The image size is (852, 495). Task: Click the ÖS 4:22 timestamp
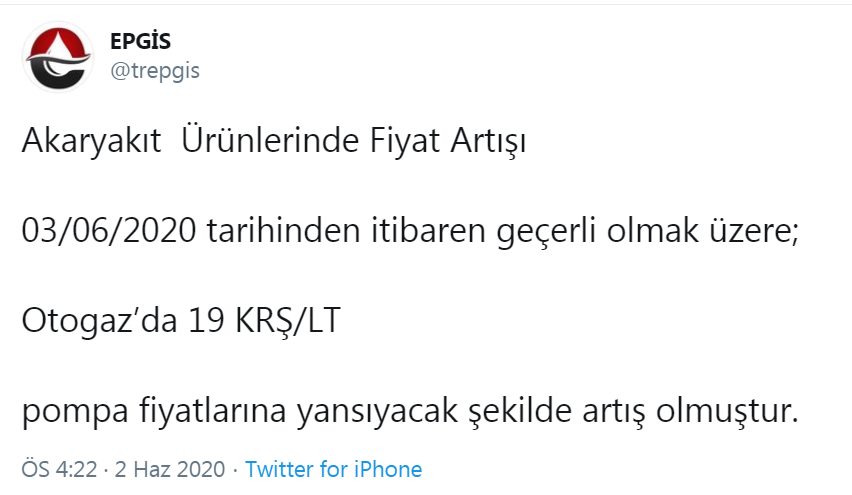click(x=59, y=469)
